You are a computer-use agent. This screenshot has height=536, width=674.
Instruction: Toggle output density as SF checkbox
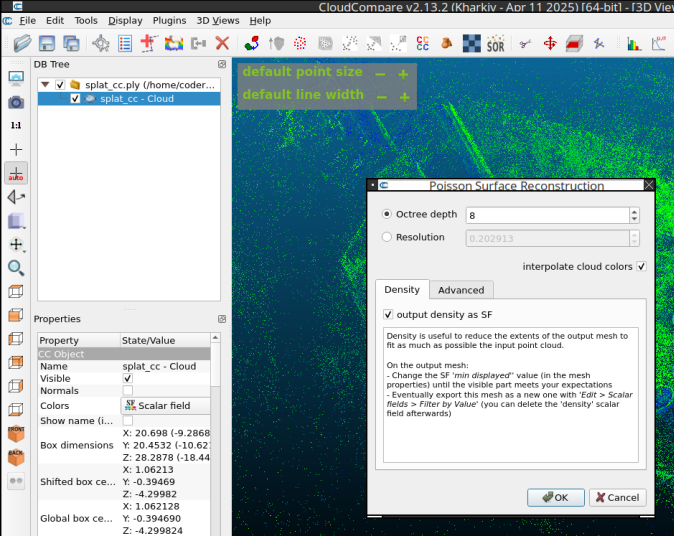tap(389, 316)
